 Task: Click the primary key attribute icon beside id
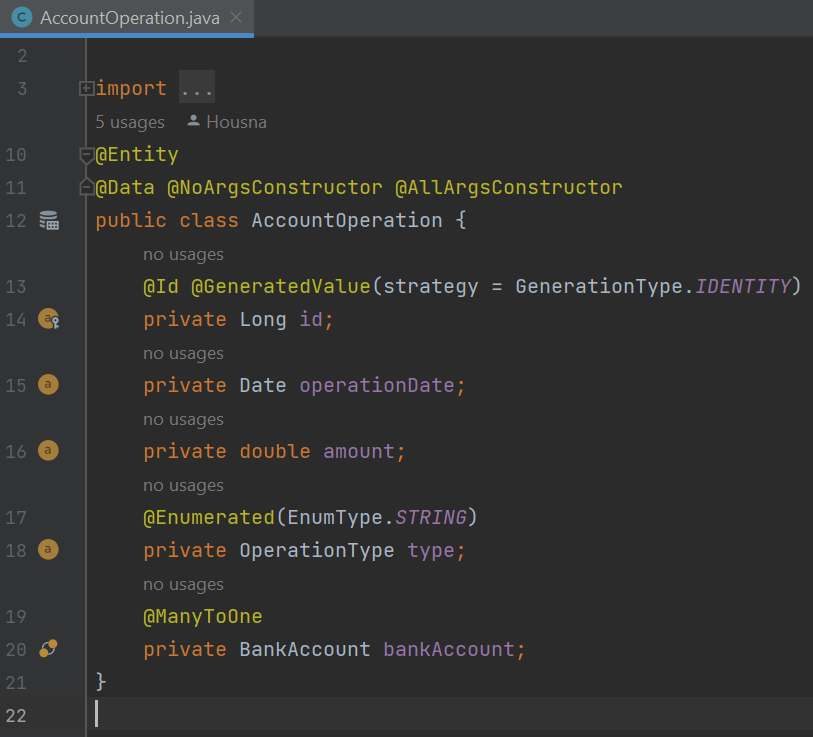tap(49, 318)
